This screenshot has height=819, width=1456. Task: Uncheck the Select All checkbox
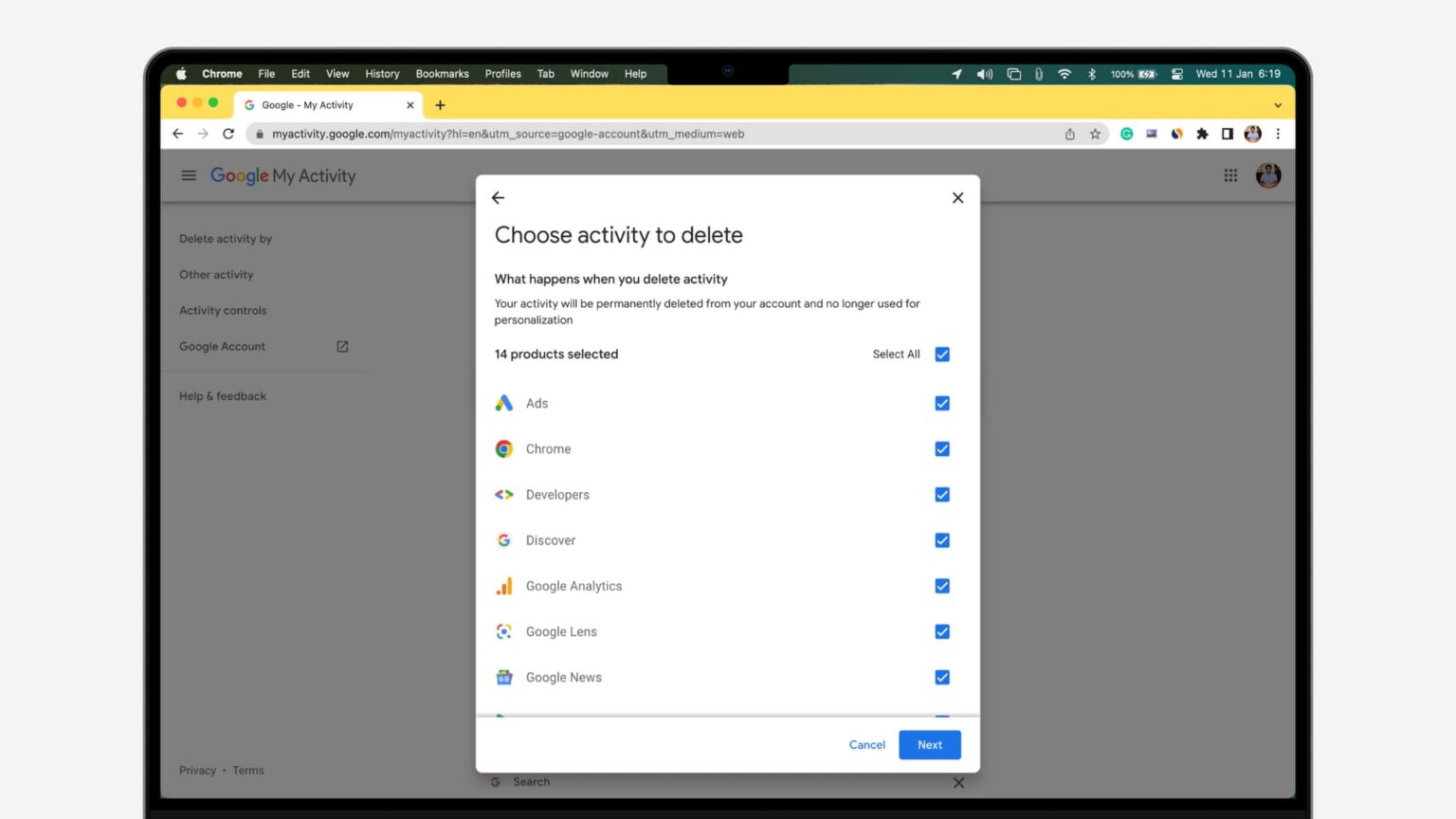pos(942,355)
